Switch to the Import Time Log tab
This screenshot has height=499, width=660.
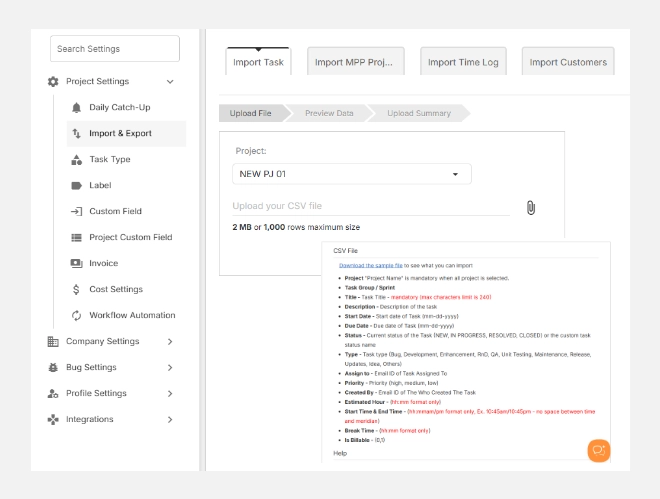tap(463, 62)
